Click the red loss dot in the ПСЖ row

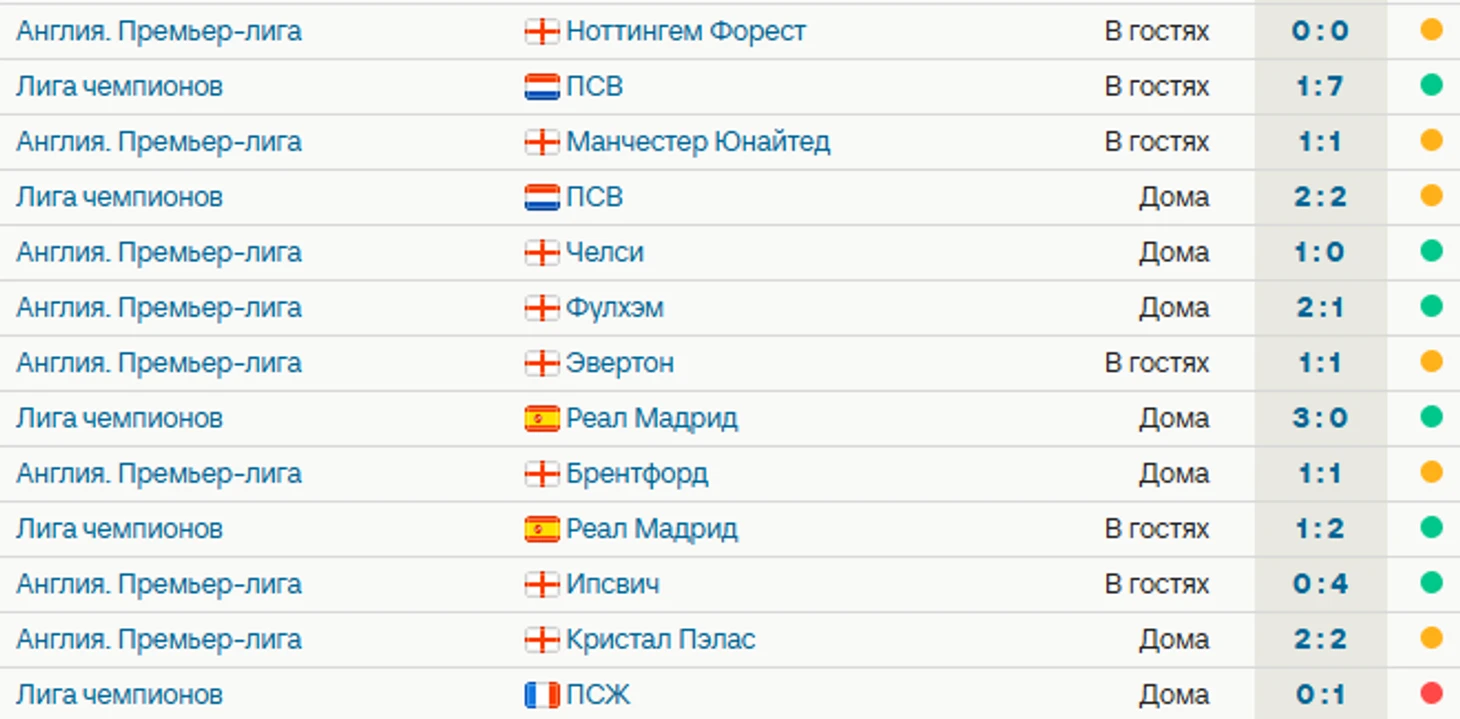point(1431,692)
